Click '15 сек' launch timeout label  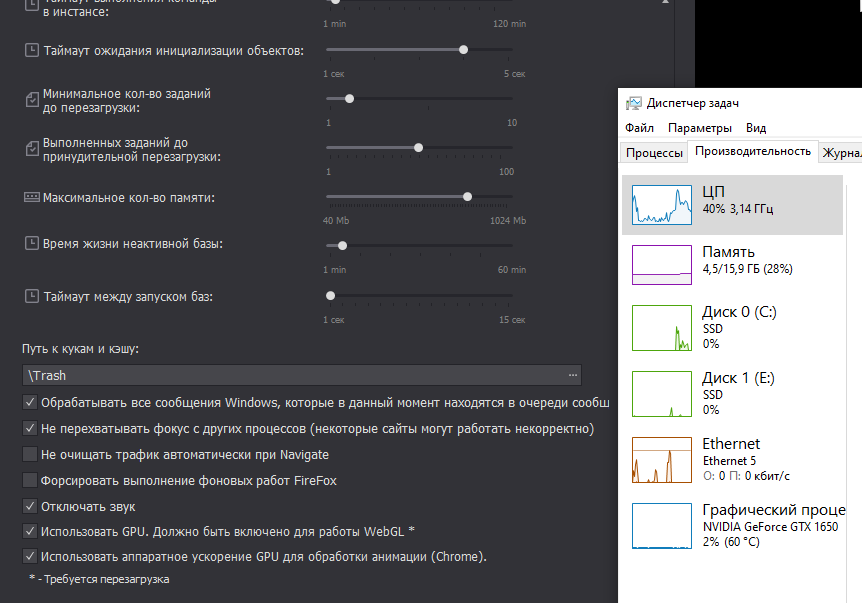tap(512, 320)
